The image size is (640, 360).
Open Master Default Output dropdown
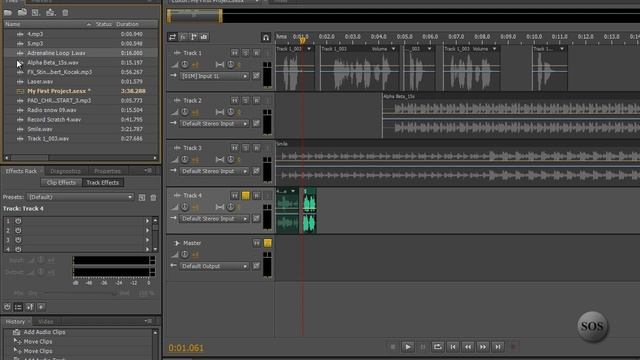click(214, 266)
